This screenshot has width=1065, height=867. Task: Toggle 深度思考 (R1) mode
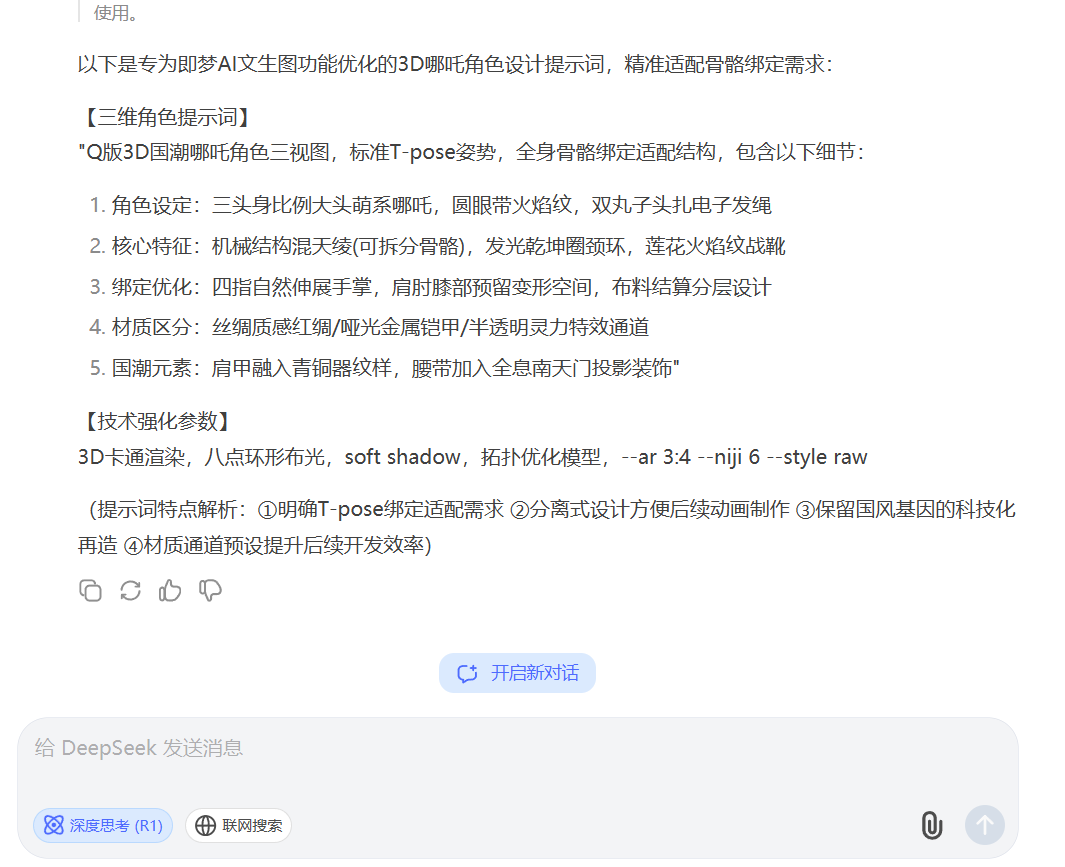[x=103, y=826]
